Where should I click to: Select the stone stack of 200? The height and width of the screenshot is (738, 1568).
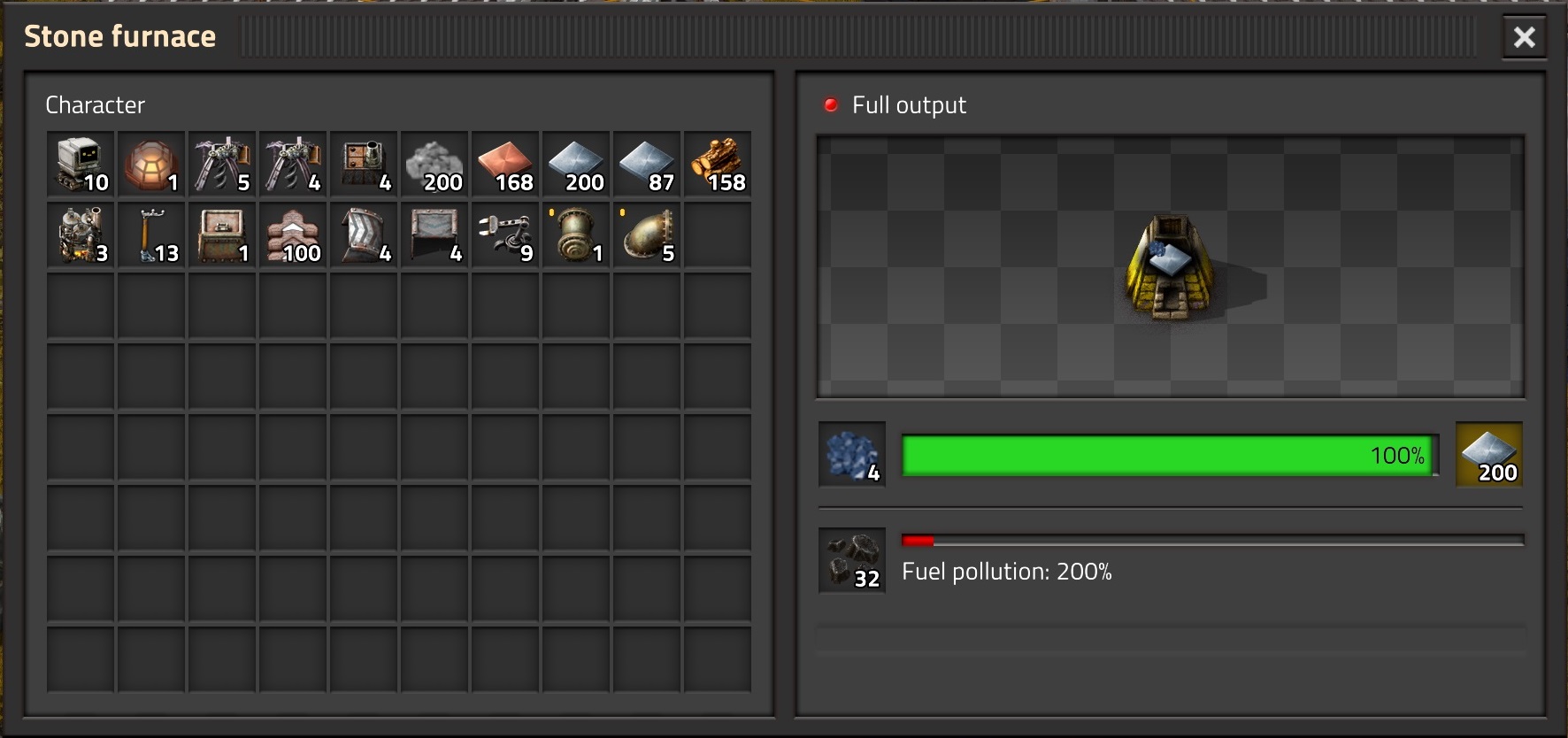[x=434, y=165]
